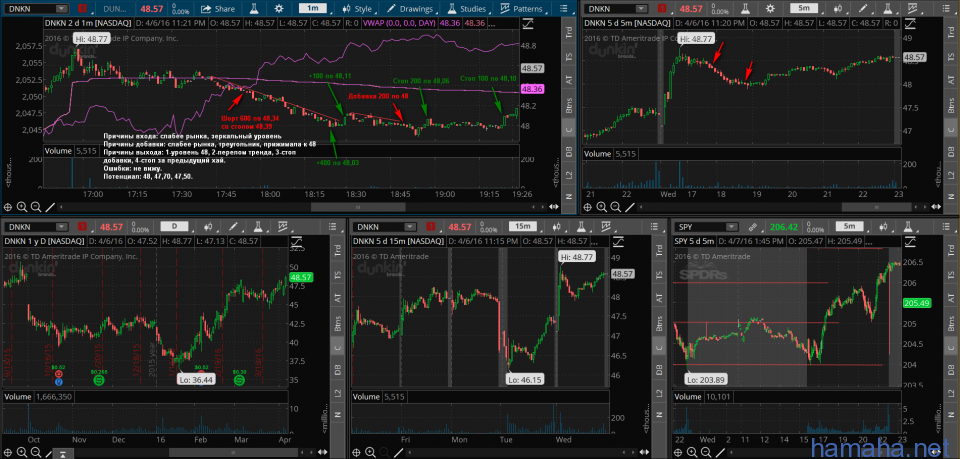Viewport: 960px width, 459px height.
Task: Select the line drawing tool on 15m chart
Action: 399,452
